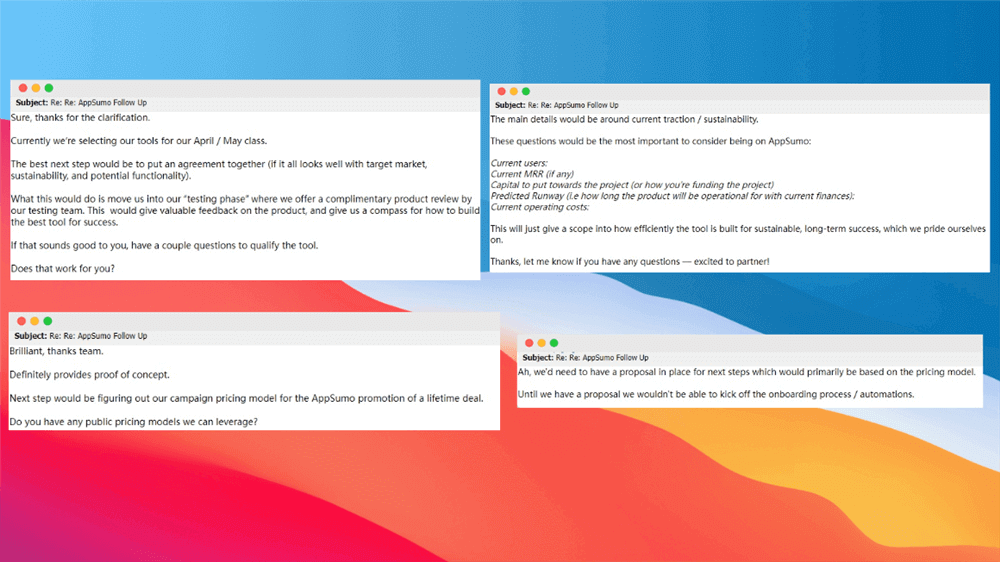This screenshot has width=1000, height=562.
Task: Click the subject line in the 'Brilliant, thanks team' email
Action: [80, 336]
